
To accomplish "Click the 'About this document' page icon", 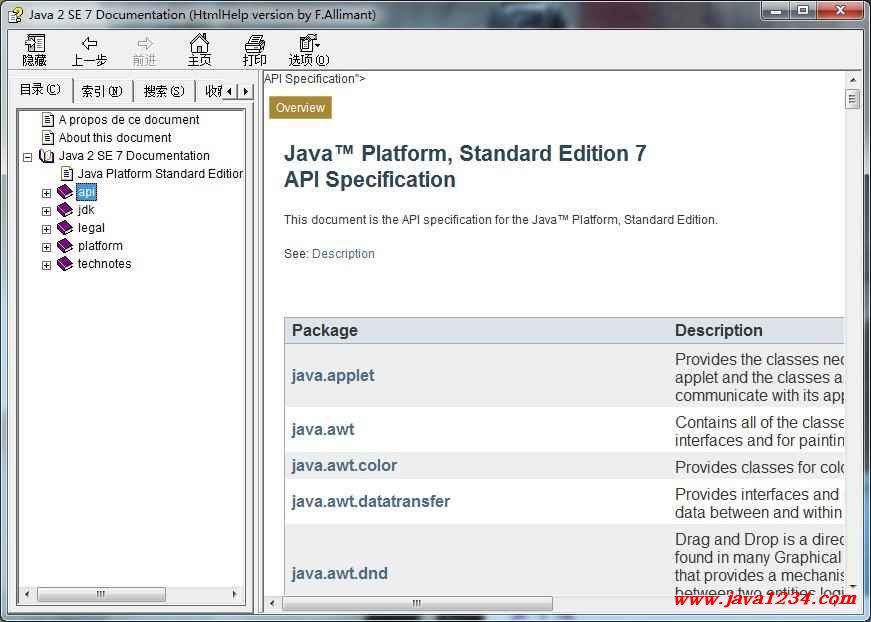I will click(x=47, y=138).
